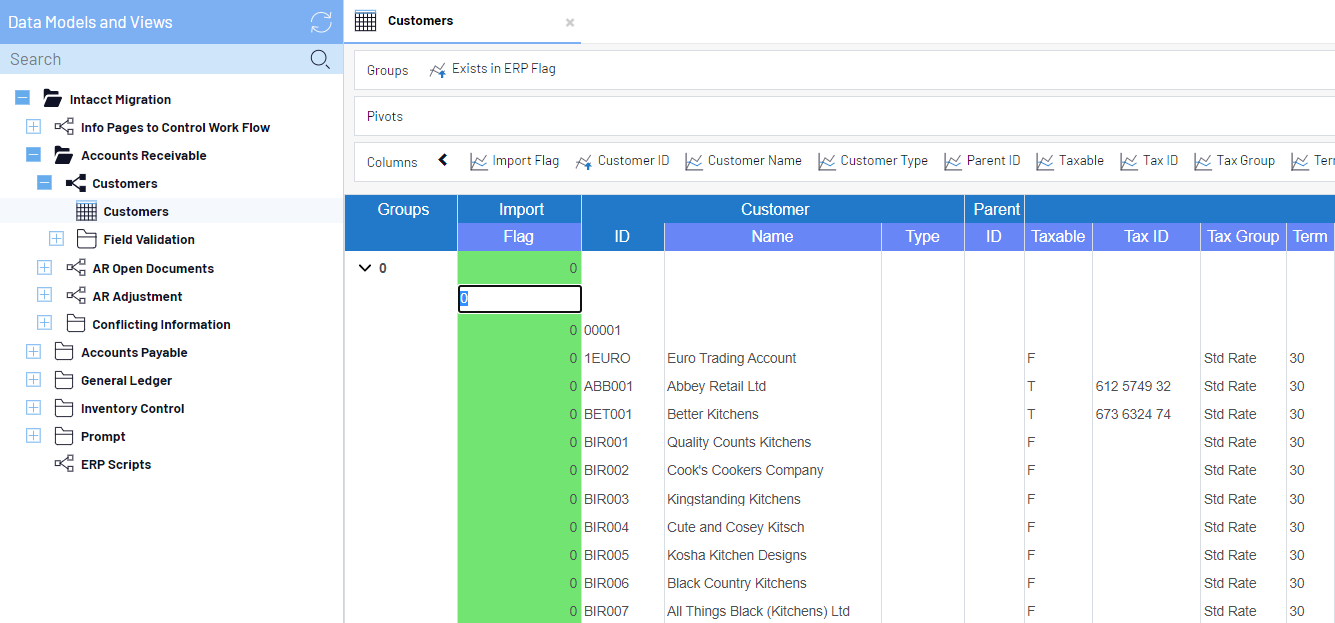Click the Customer Name column chart icon
Viewport: 1335px width, 623px height.
(x=694, y=161)
